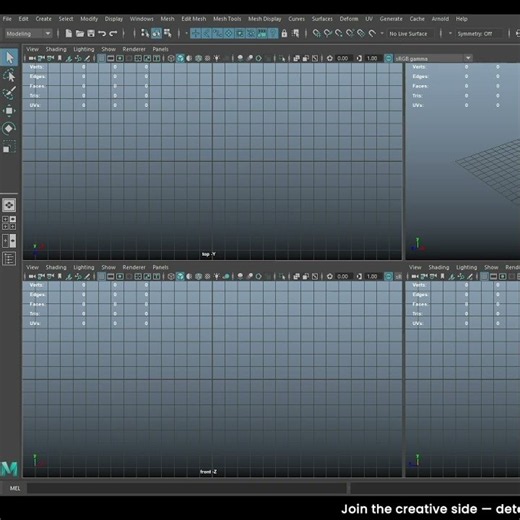Toggle smooth shade all in front panel
This screenshot has width=520, height=520.
[x=180, y=277]
